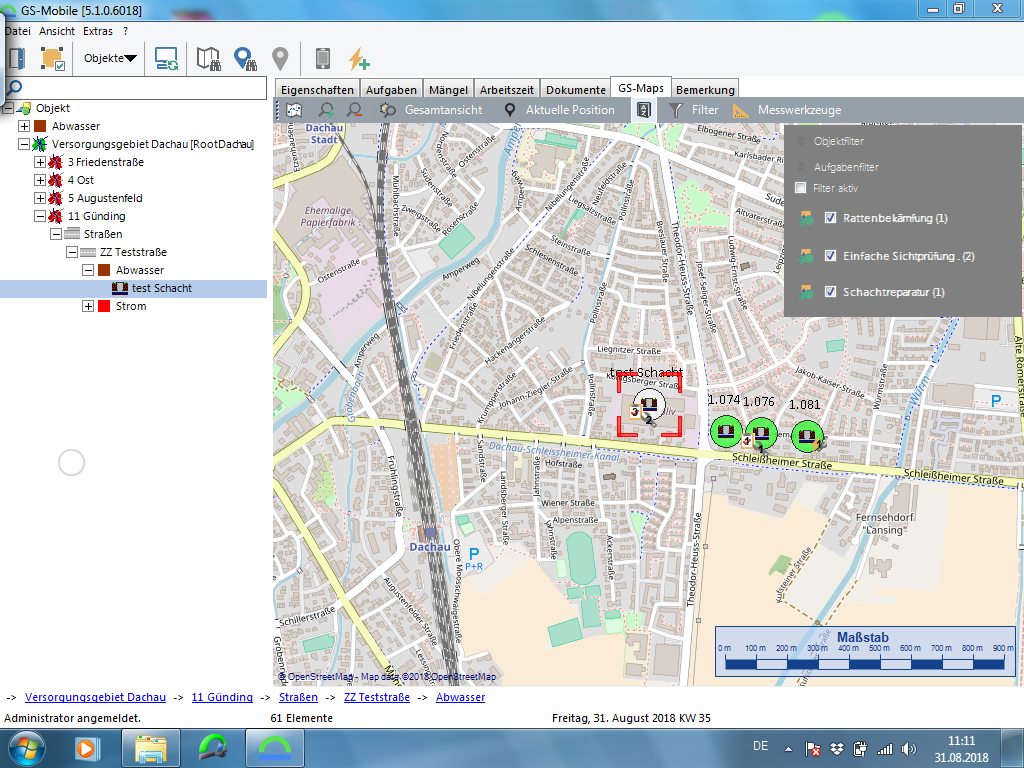Click the synchronize monitor icon in toolbar

click(166, 59)
